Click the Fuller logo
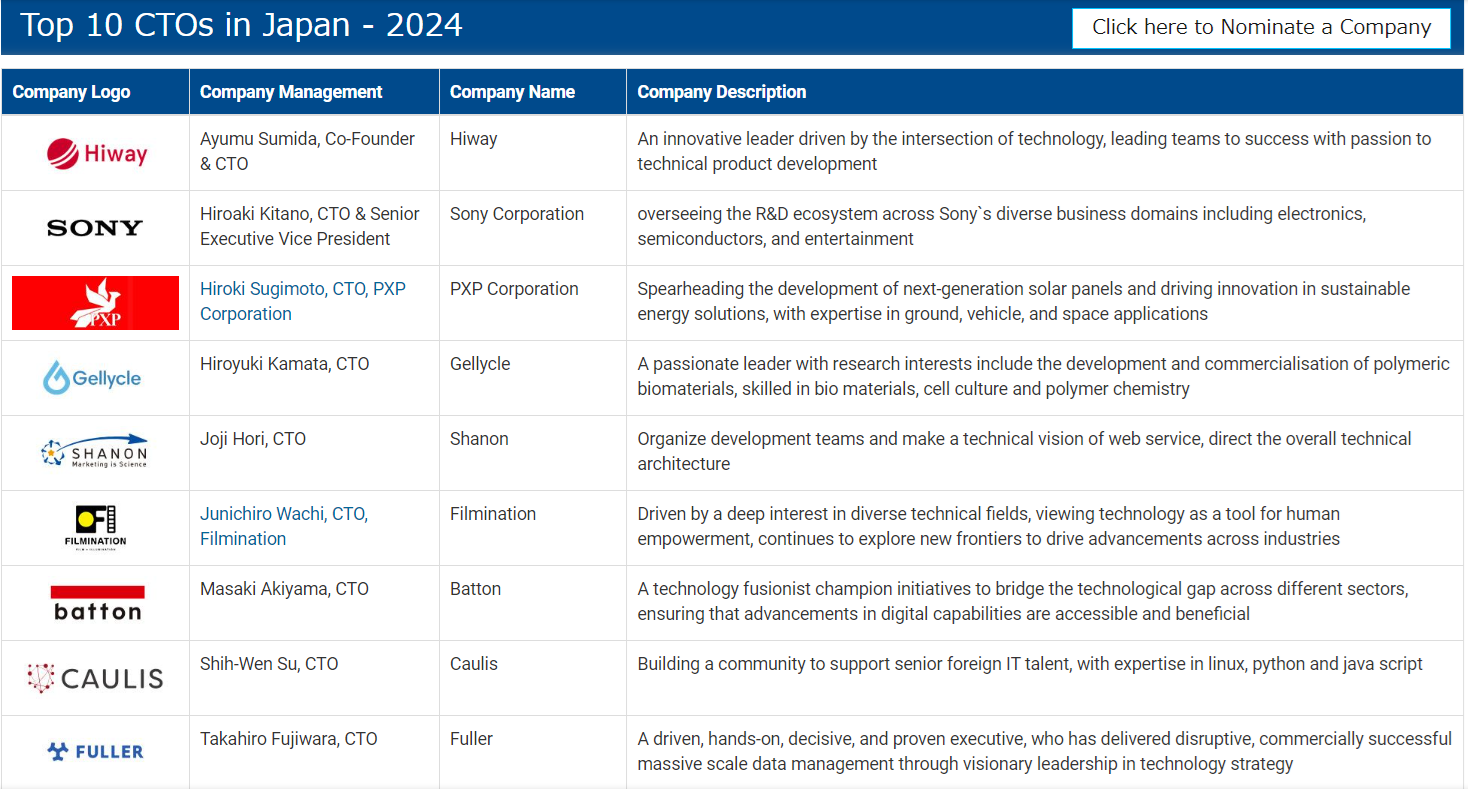 pos(95,751)
